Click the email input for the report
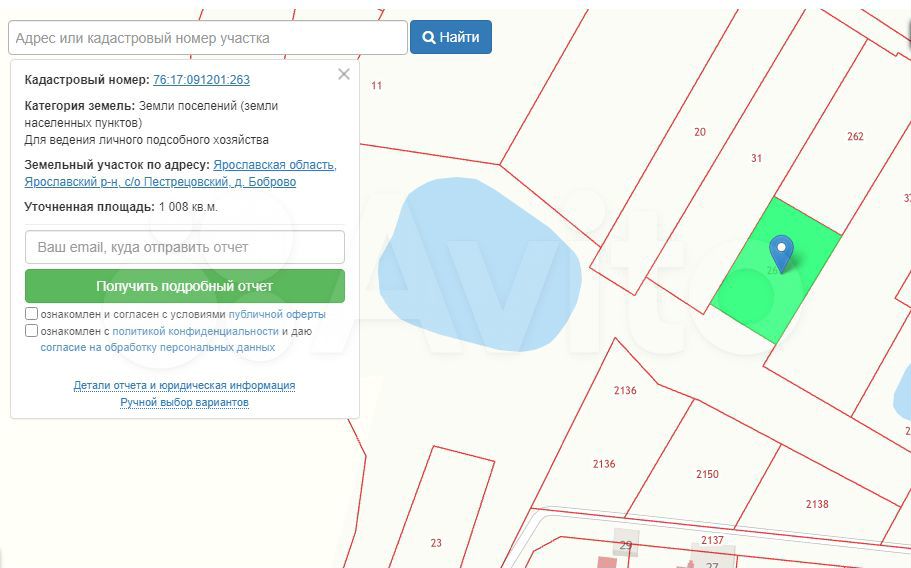911x568 pixels. [x=185, y=247]
